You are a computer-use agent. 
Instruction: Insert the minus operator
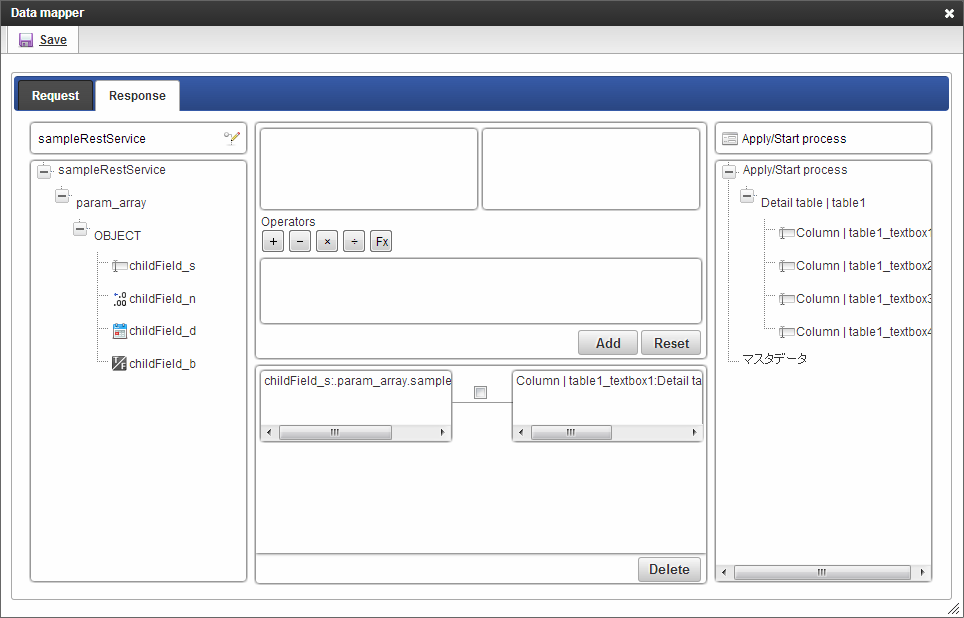click(x=300, y=242)
